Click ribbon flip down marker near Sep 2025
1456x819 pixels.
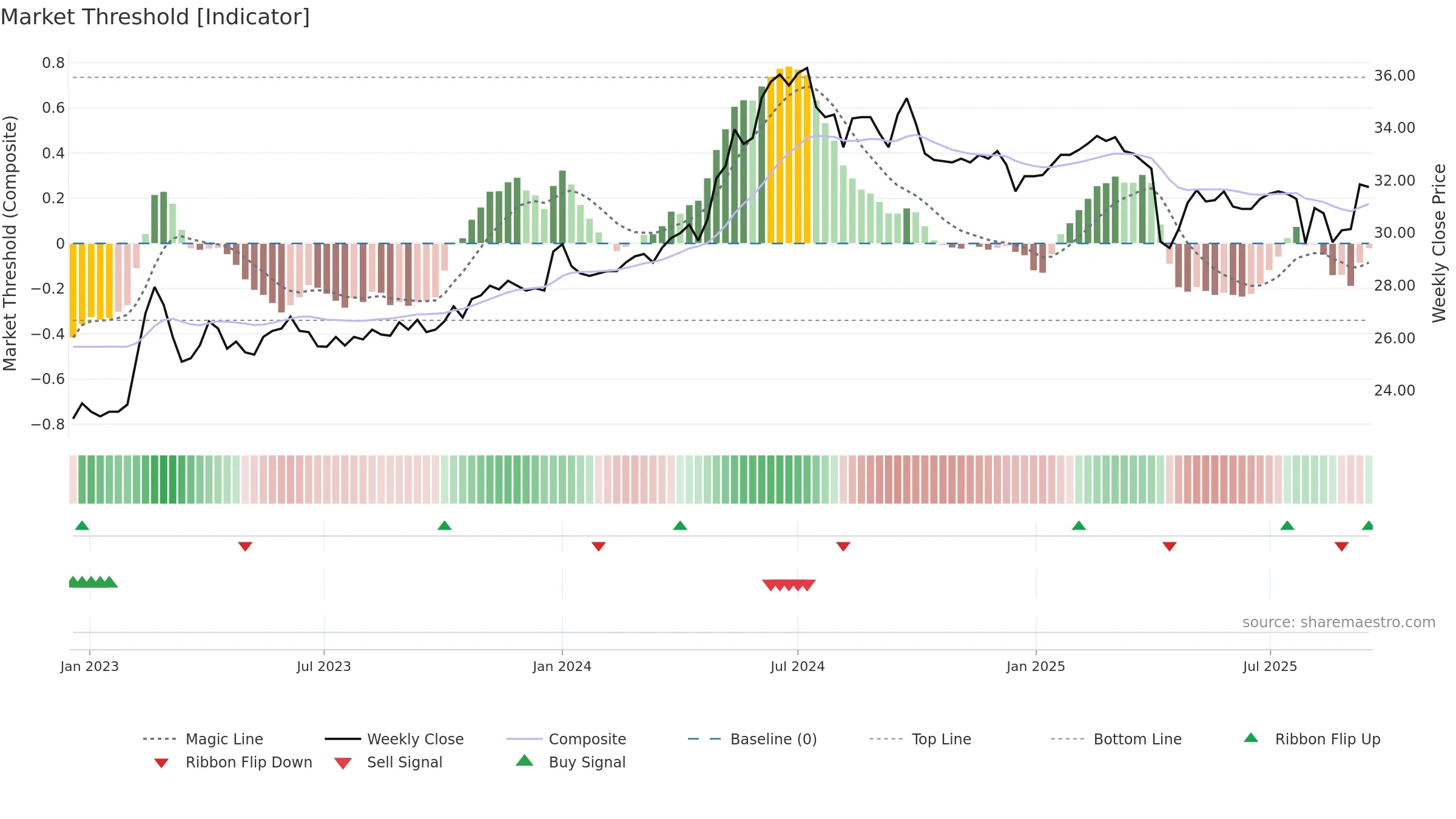click(x=1342, y=547)
